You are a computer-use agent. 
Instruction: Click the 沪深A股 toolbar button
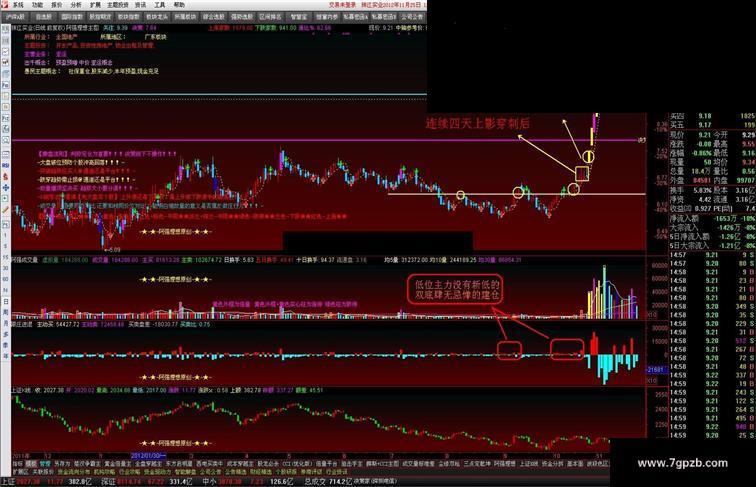coord(14,17)
